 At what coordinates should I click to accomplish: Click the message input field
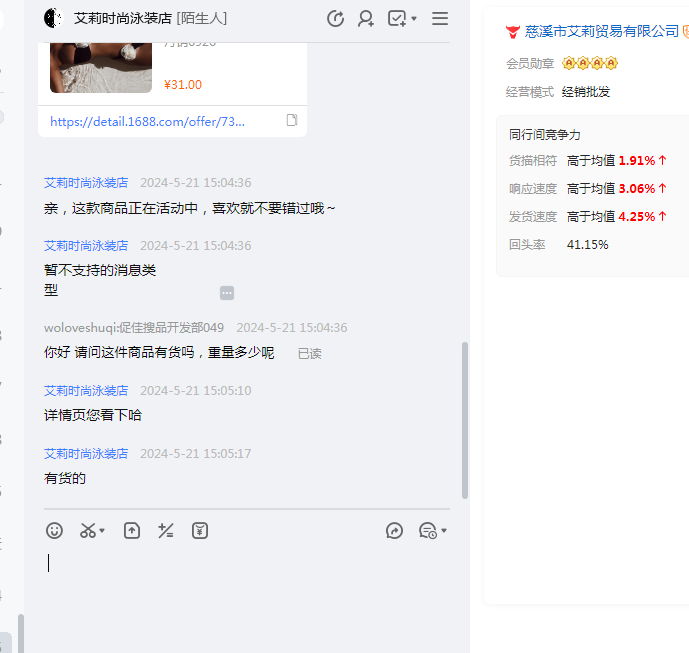245,590
